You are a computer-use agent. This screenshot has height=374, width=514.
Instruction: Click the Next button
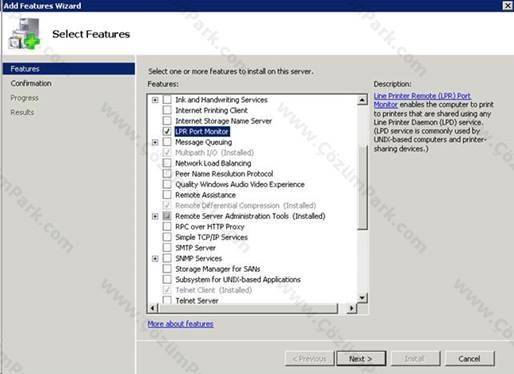(x=361, y=359)
